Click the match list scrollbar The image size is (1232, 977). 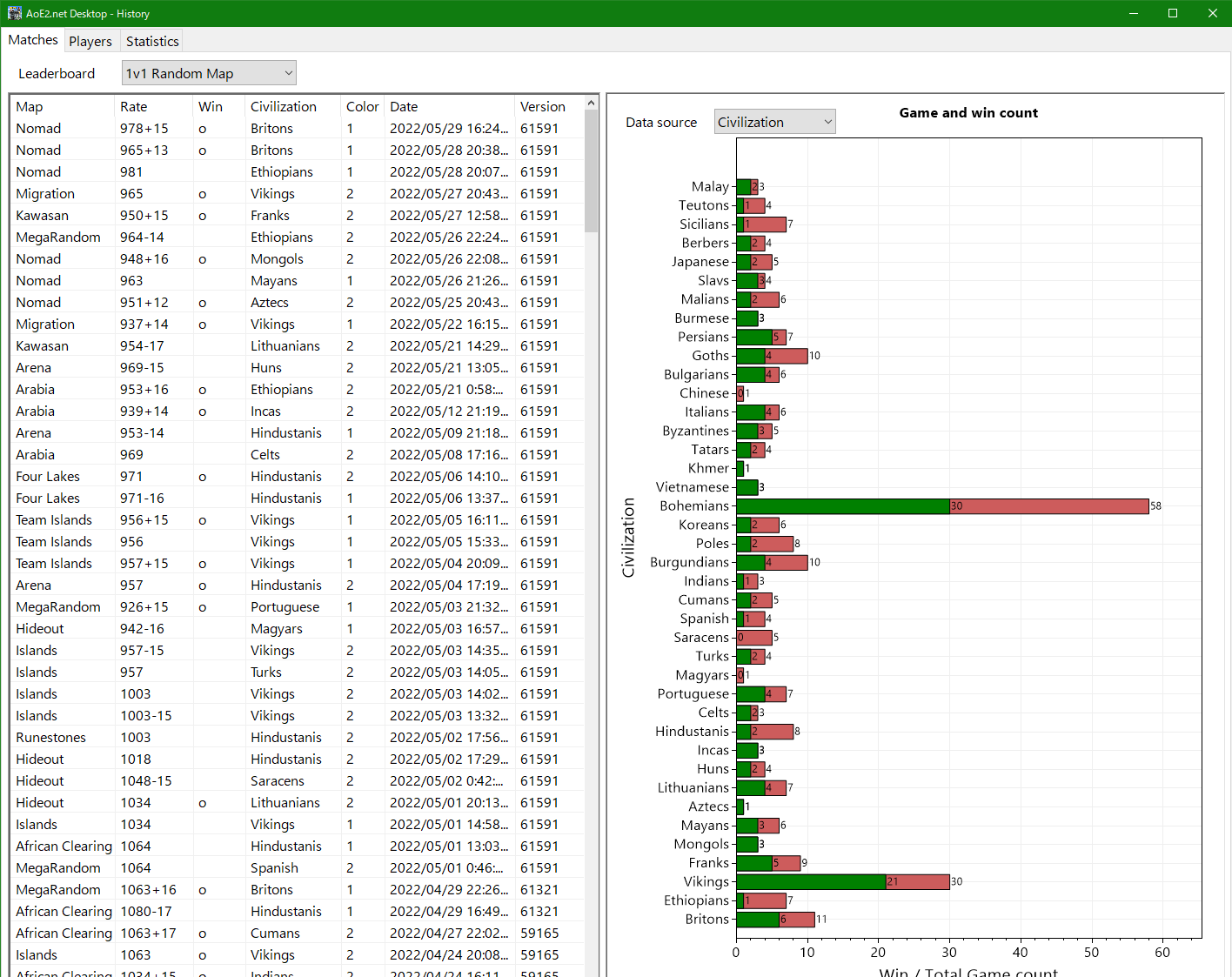[590, 174]
